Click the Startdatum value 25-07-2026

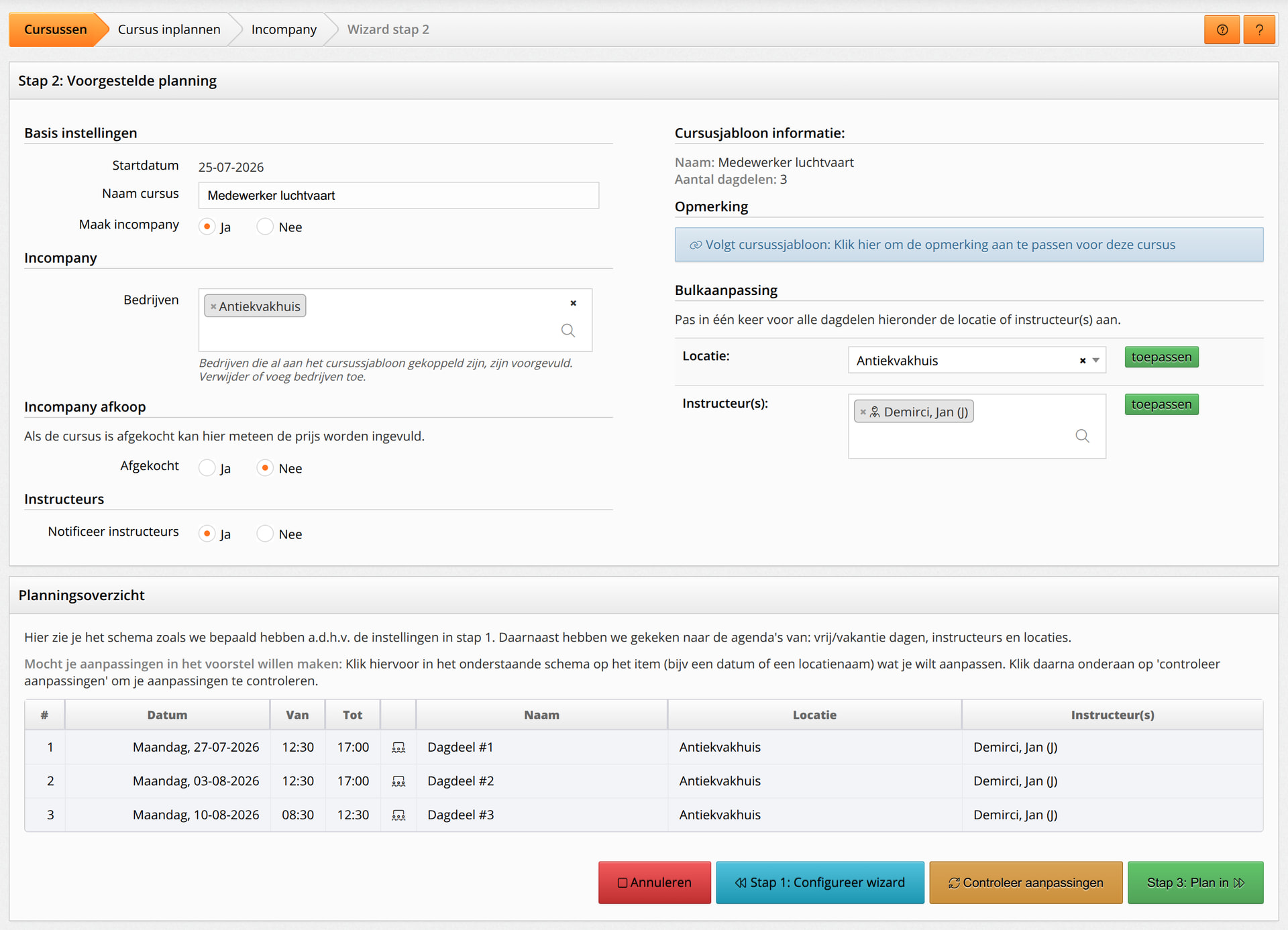231,167
